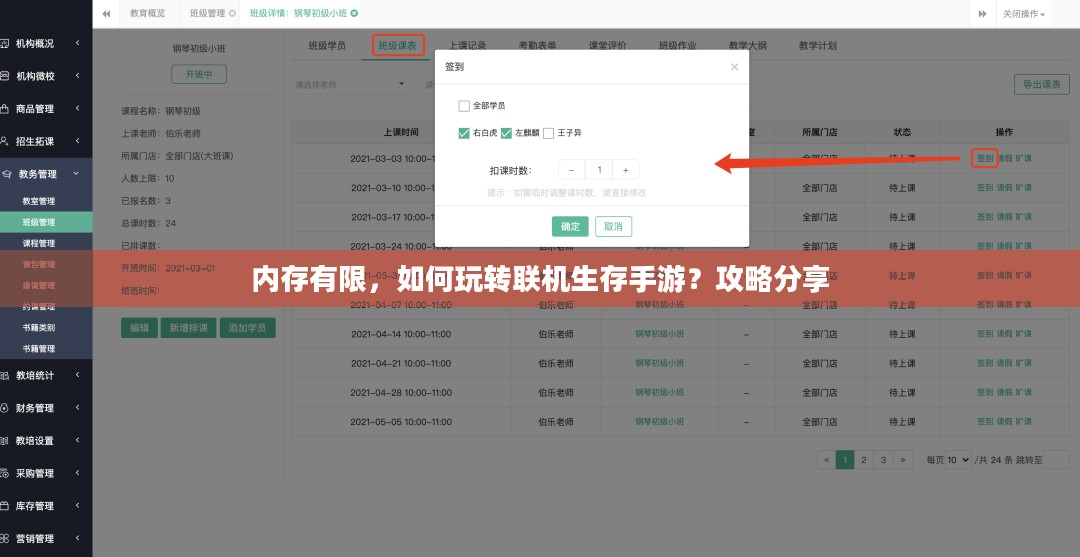
Task: Cancel the dialog with 取消
Action: tap(613, 227)
